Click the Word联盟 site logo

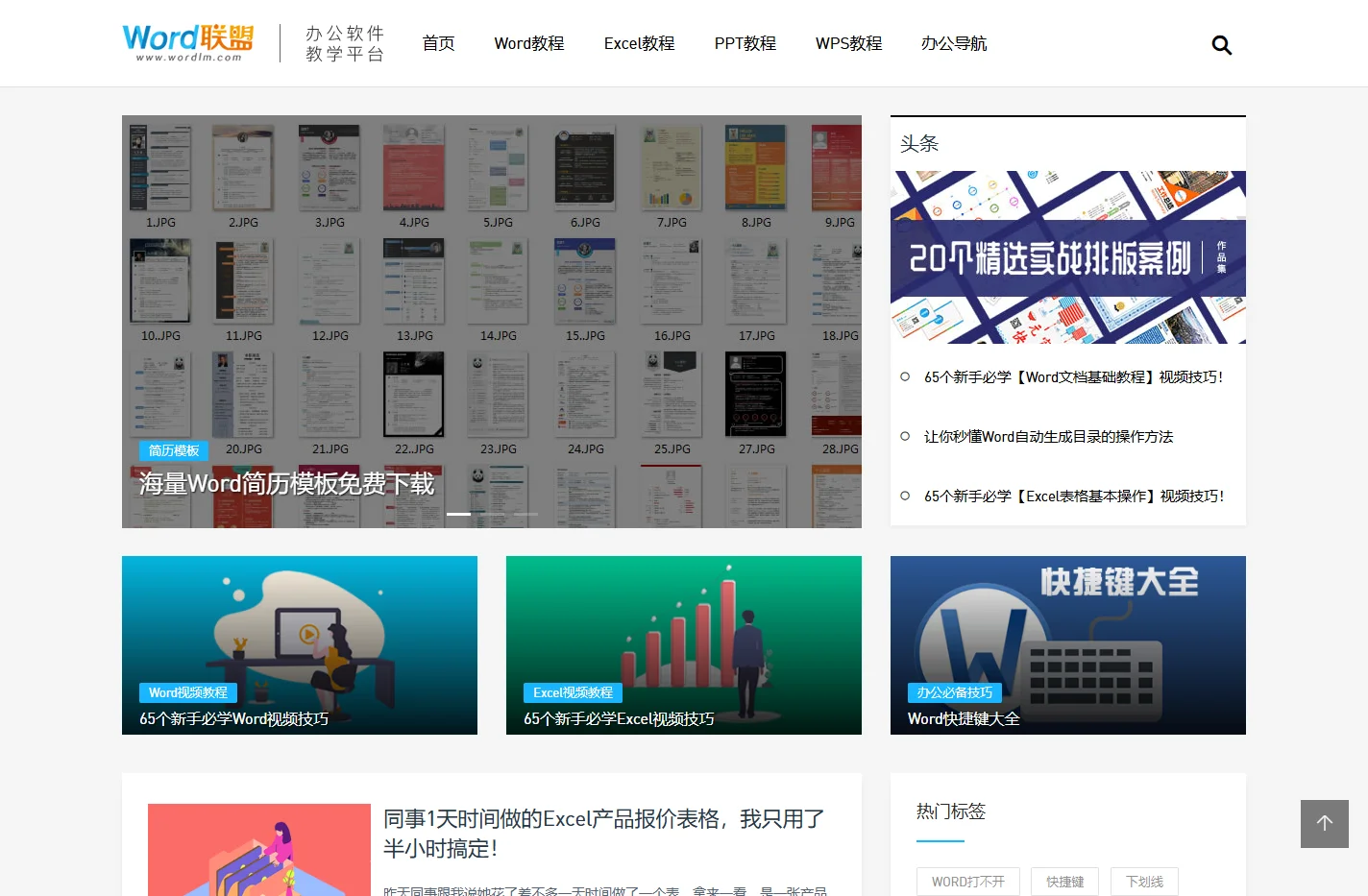tap(188, 43)
